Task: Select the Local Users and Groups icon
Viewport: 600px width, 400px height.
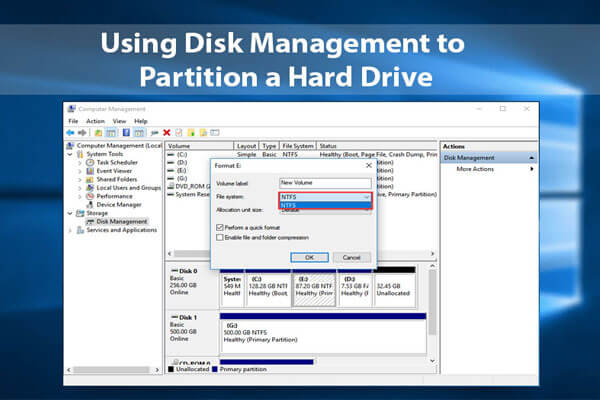Action: pos(90,188)
